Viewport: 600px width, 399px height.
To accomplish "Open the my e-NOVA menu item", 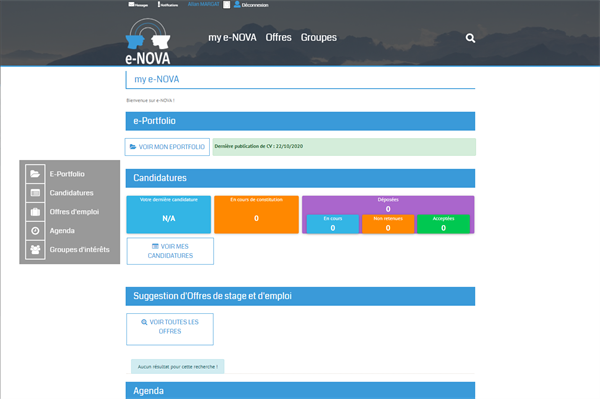I will [x=232, y=37].
